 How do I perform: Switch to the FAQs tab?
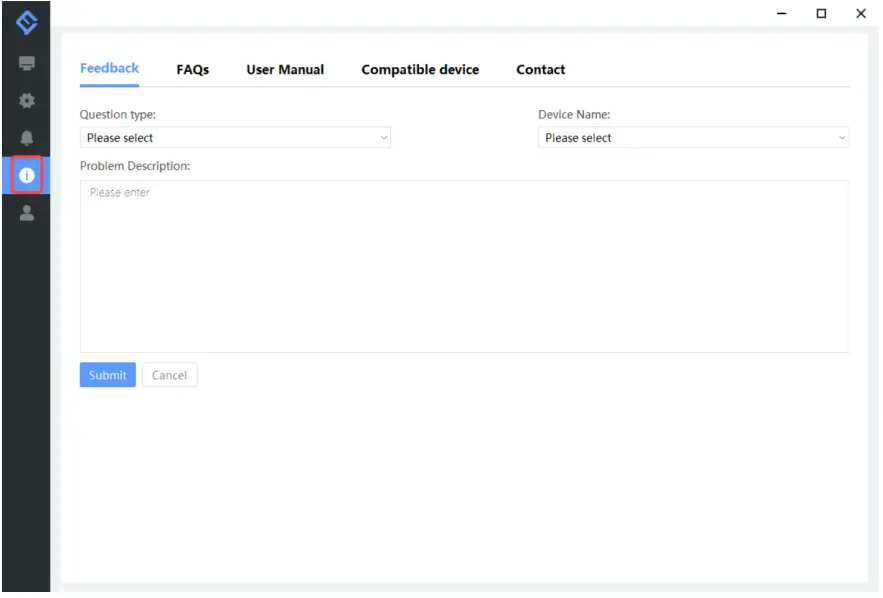tap(193, 70)
